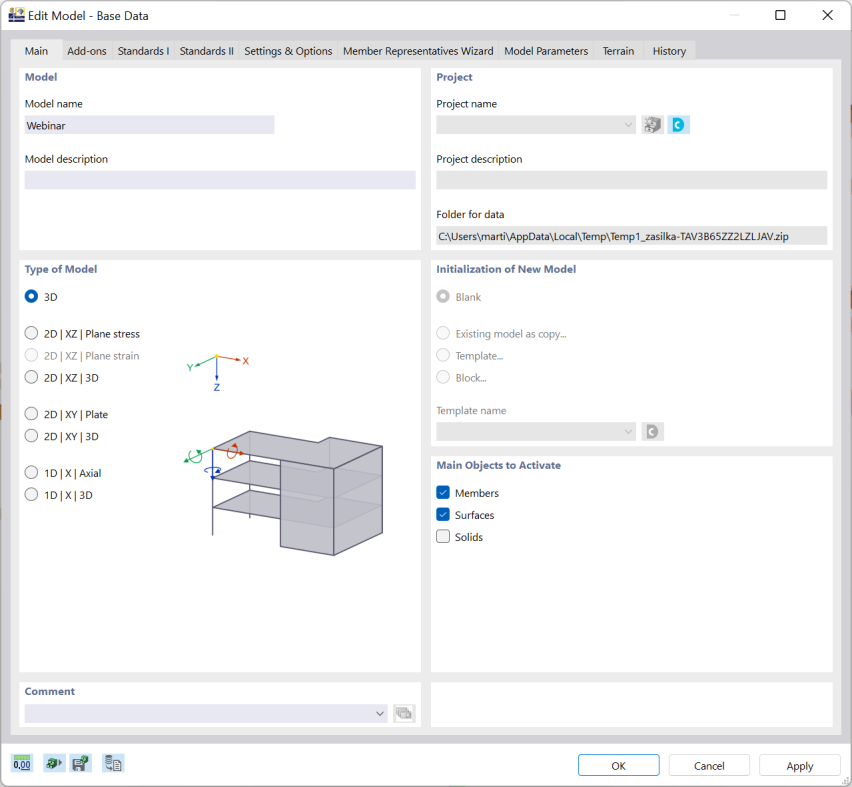The image size is (852, 787).
Task: Open the units and decimal places settings
Action: pyautogui.click(x=20, y=763)
